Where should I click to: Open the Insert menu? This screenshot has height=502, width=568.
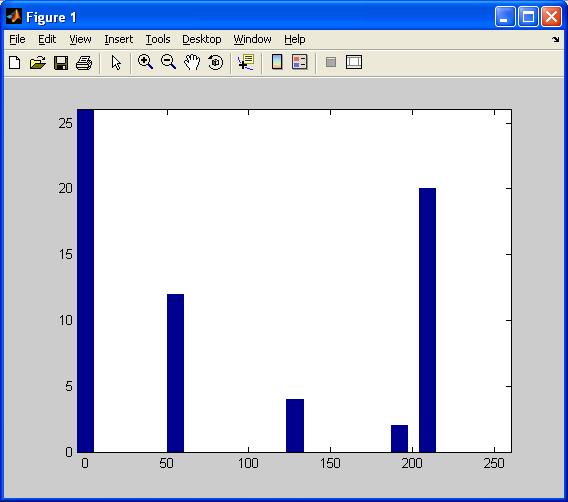tap(118, 39)
